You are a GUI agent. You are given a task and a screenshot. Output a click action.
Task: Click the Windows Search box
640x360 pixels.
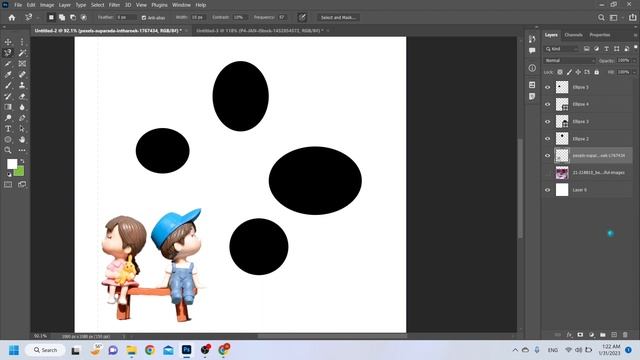coord(46,350)
